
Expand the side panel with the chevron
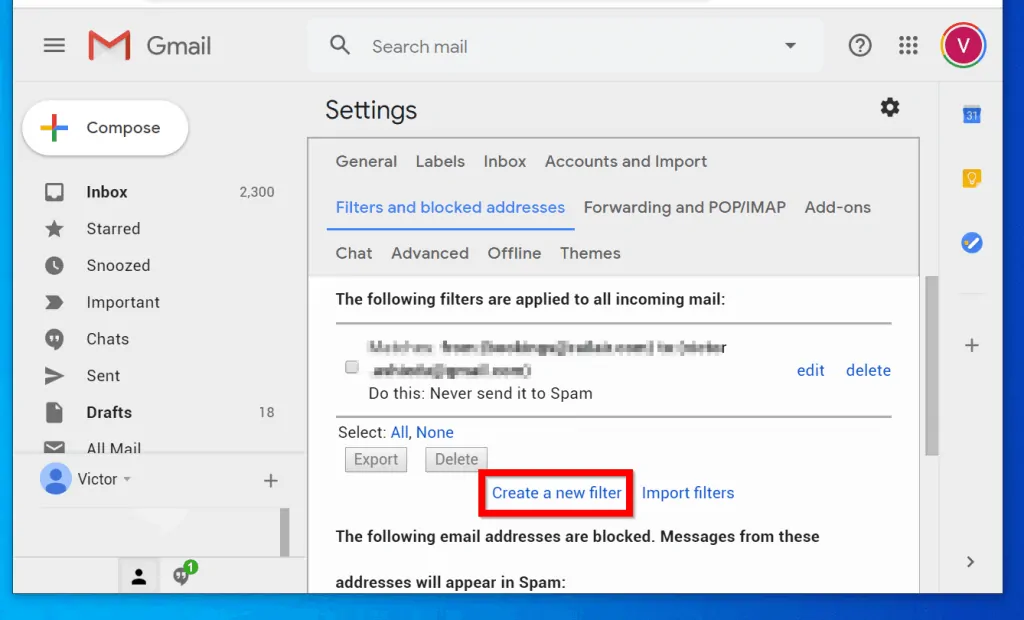pos(970,561)
